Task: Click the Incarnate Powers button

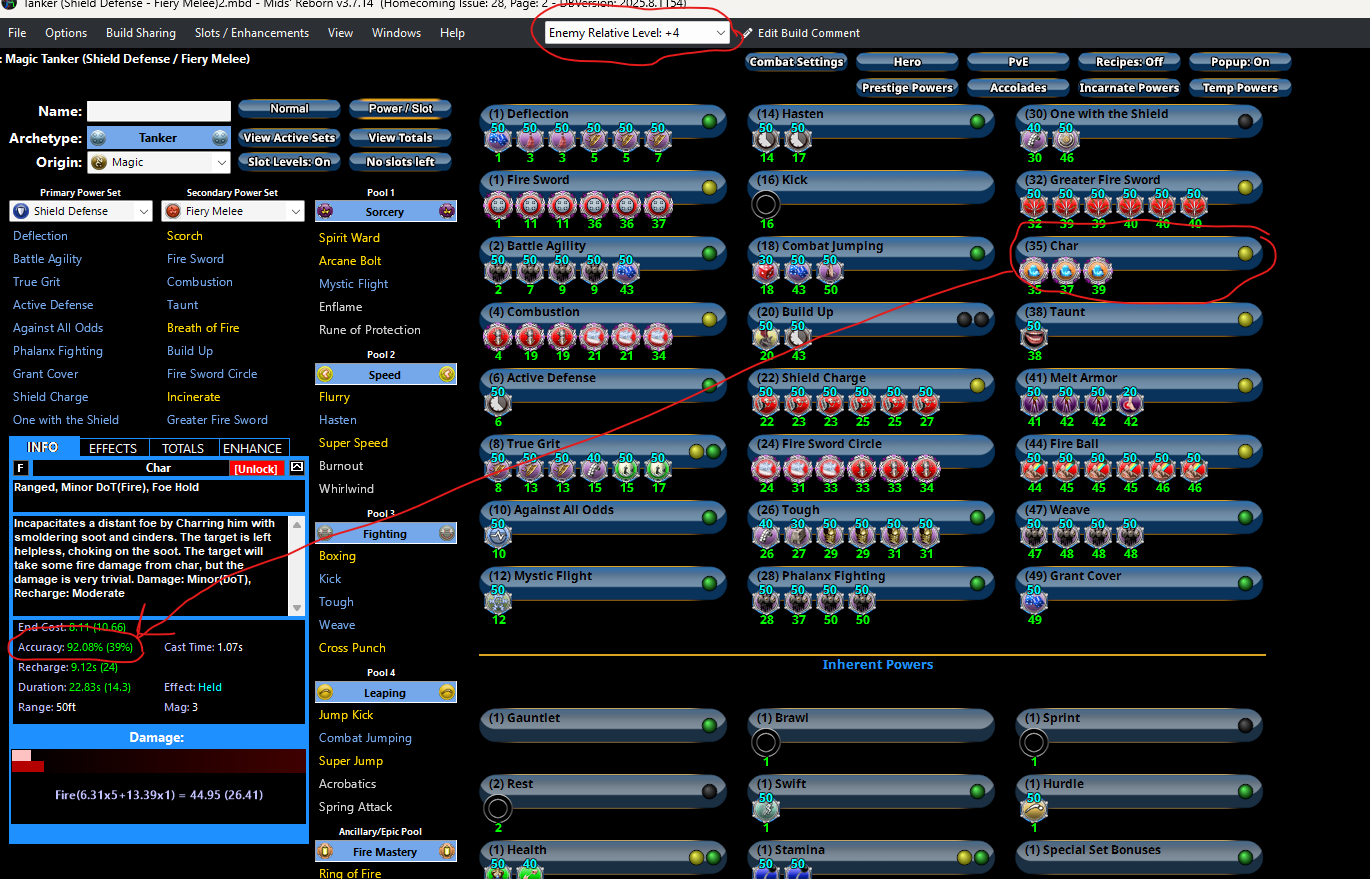Action: [x=1129, y=88]
